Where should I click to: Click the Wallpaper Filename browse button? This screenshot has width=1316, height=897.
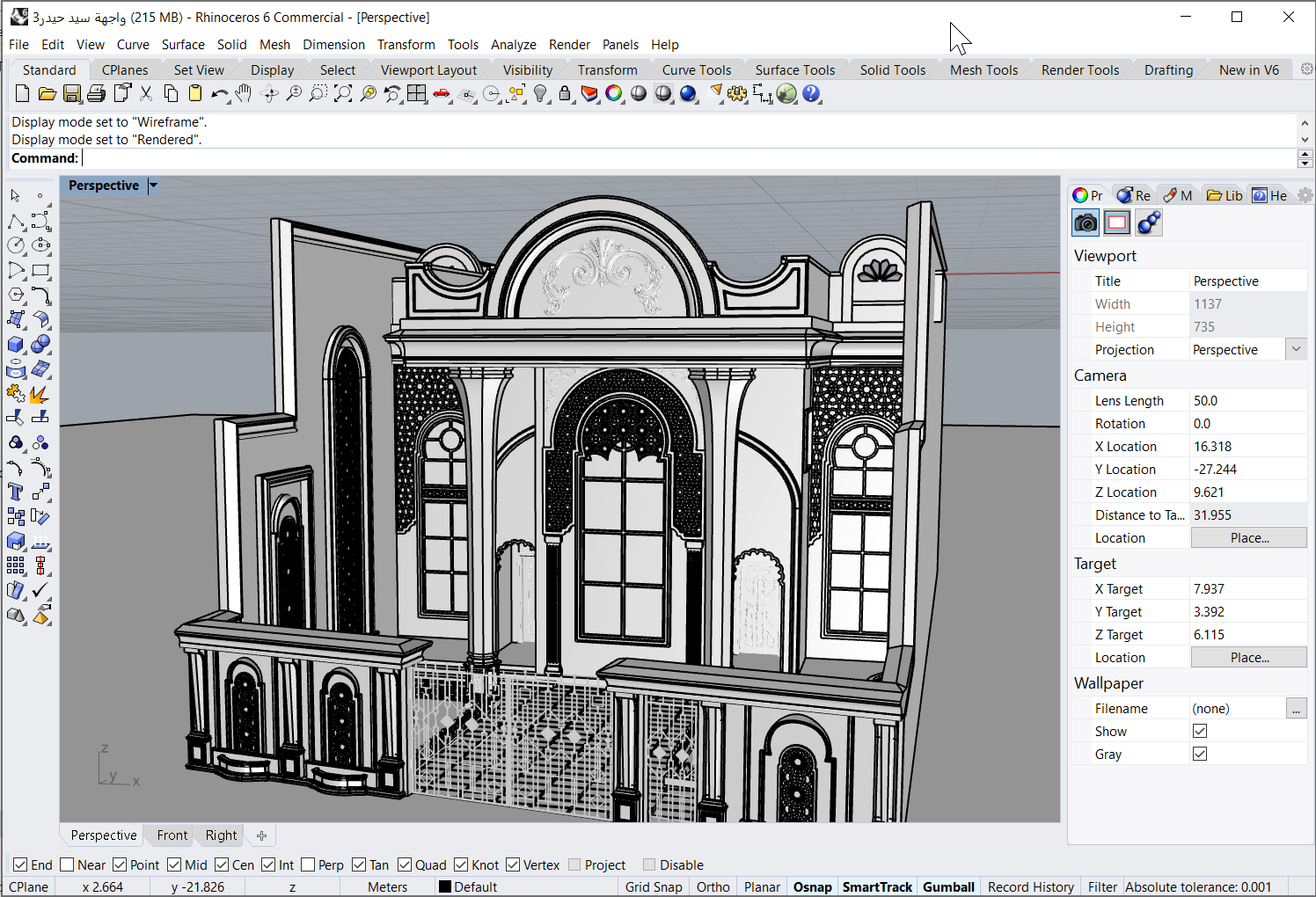[1296, 709]
